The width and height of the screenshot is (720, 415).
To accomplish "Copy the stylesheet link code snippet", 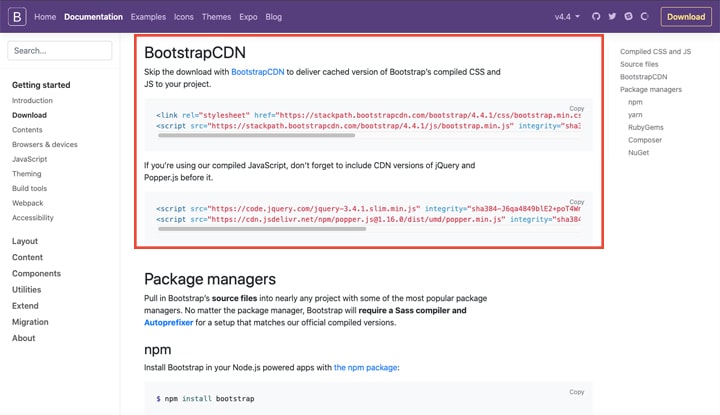I will click(x=577, y=108).
